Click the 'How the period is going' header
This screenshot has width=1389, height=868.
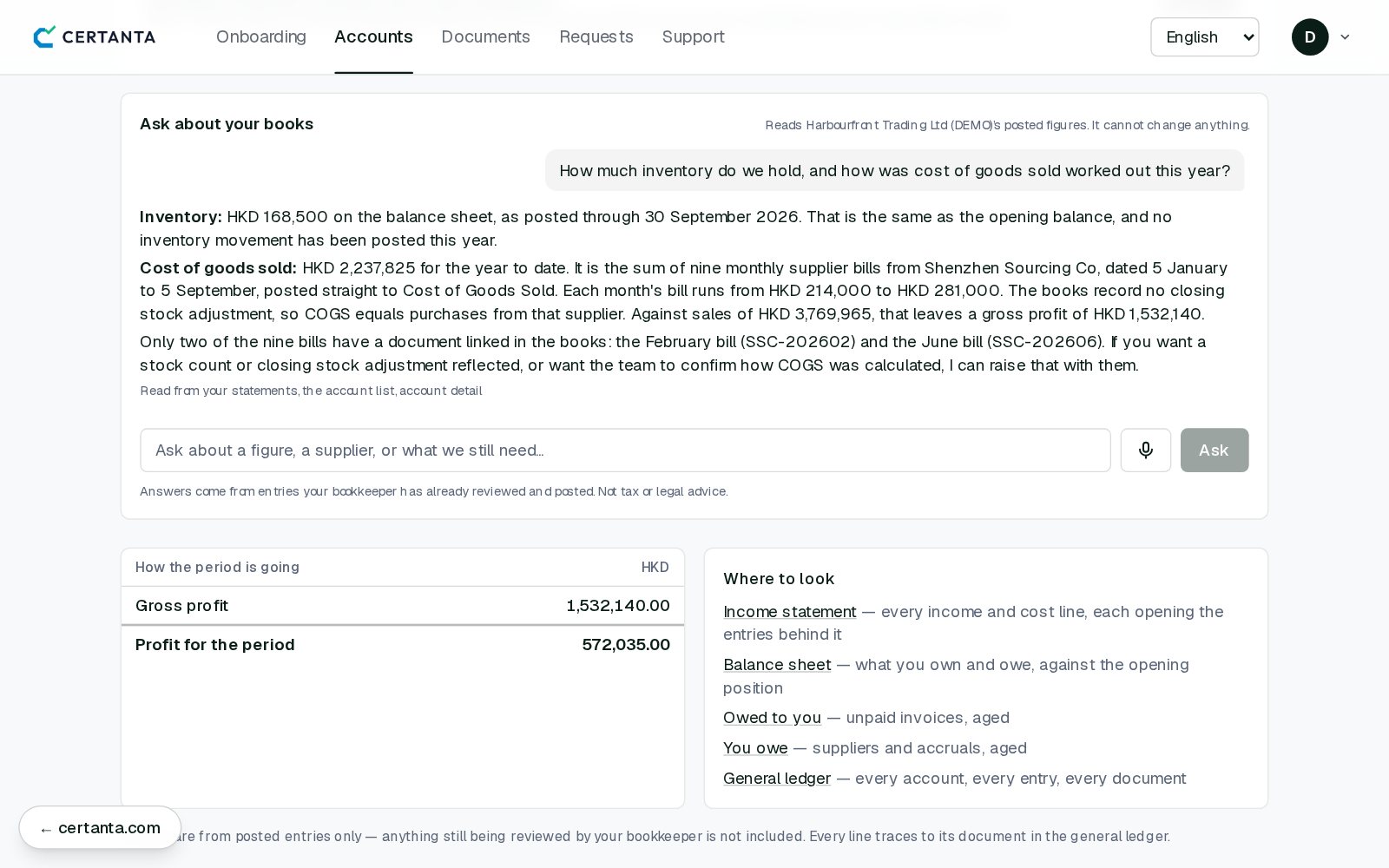tap(217, 568)
